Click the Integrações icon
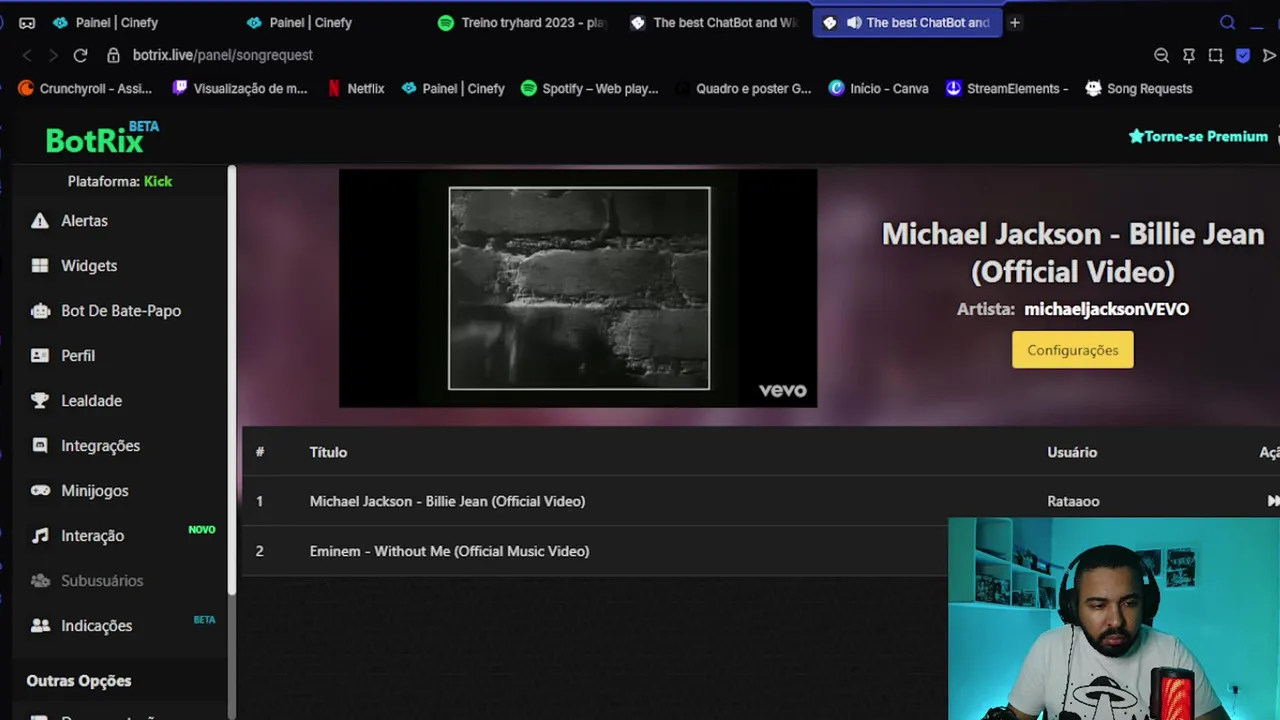 [x=40, y=446]
